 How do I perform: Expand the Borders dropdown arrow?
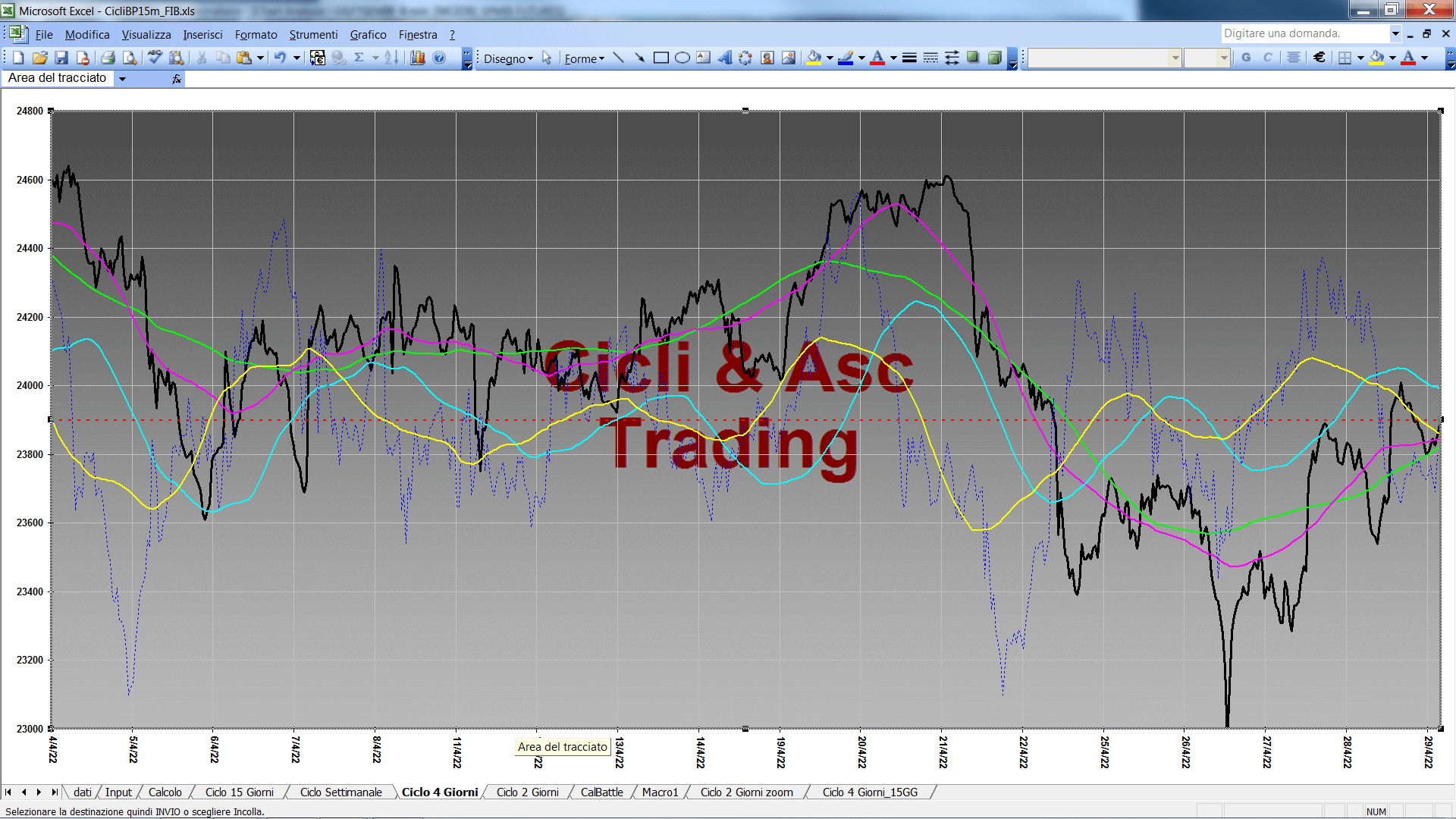[1360, 58]
